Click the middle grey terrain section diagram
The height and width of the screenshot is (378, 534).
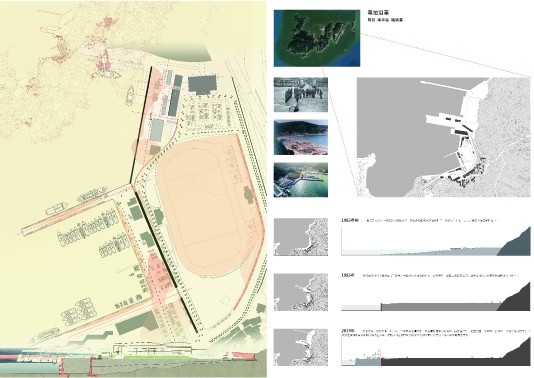click(x=436, y=296)
